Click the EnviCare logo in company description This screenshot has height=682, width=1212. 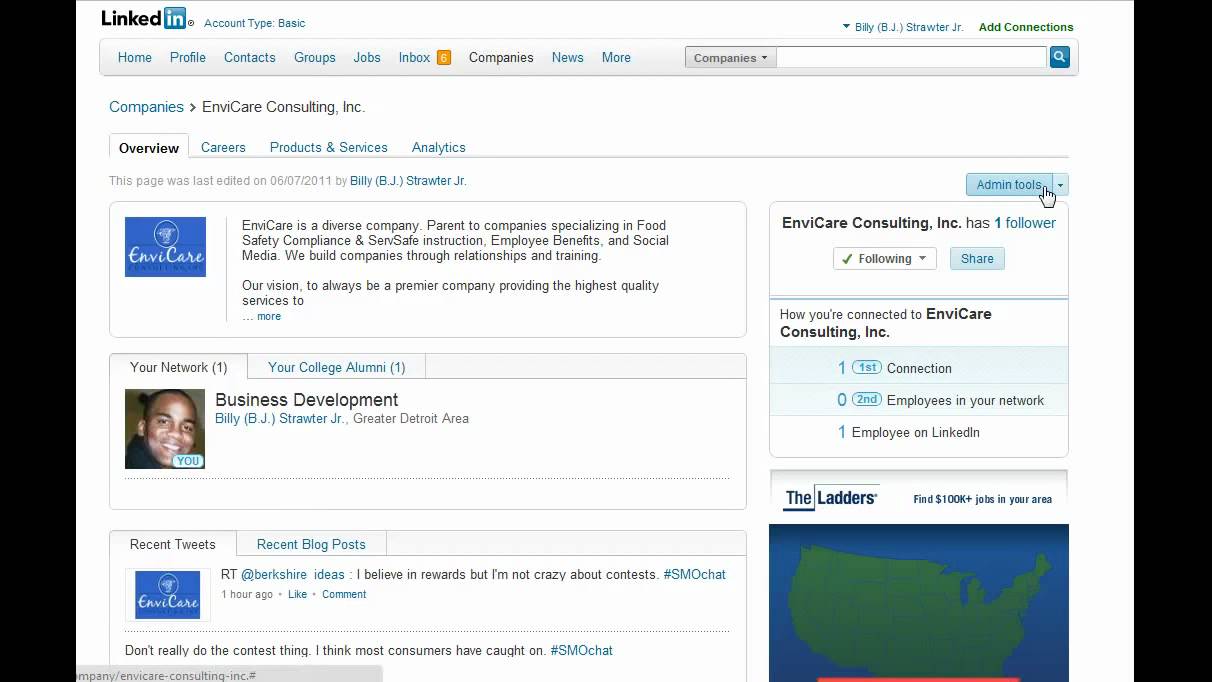click(165, 247)
